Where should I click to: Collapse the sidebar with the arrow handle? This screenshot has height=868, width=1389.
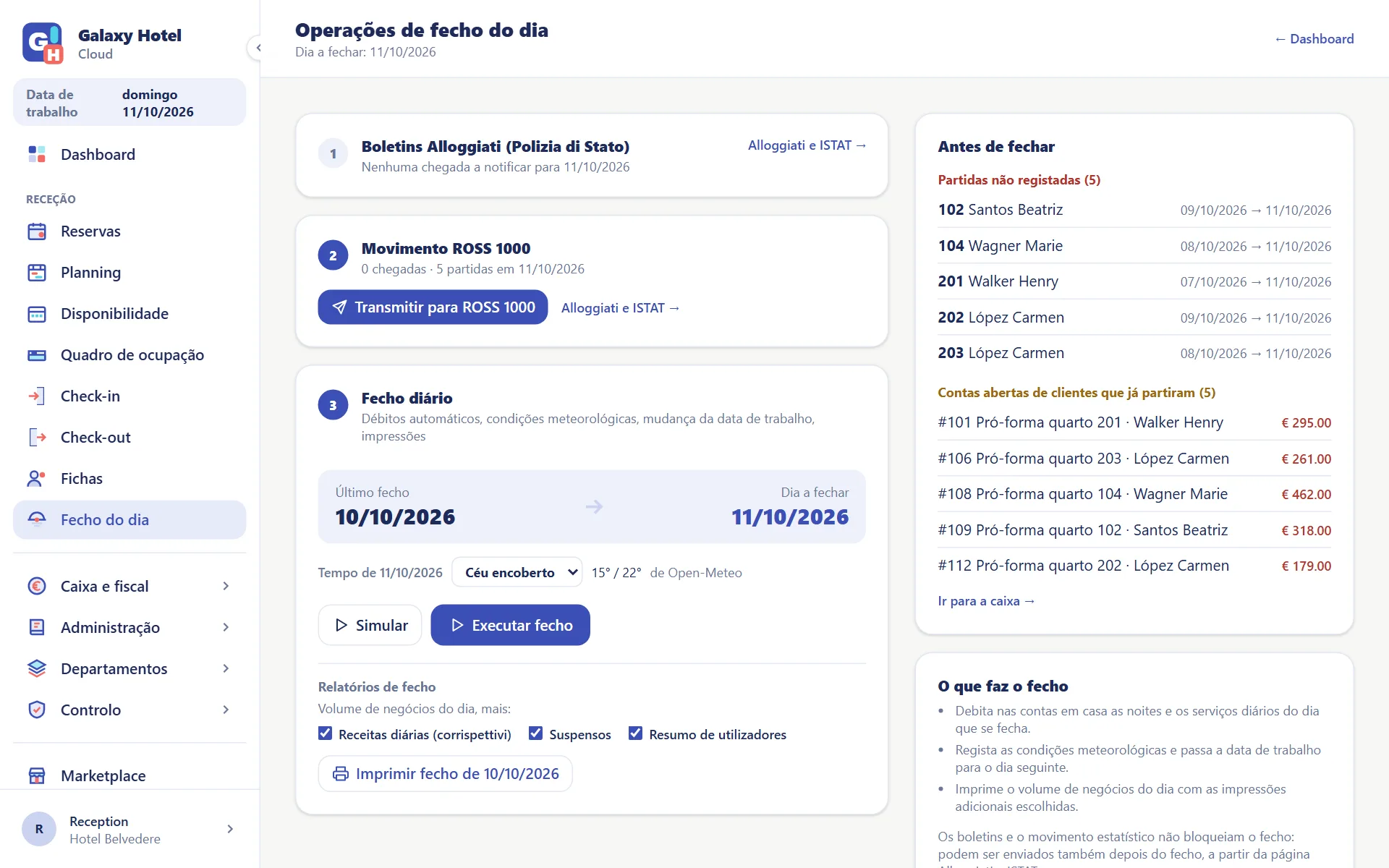(258, 48)
